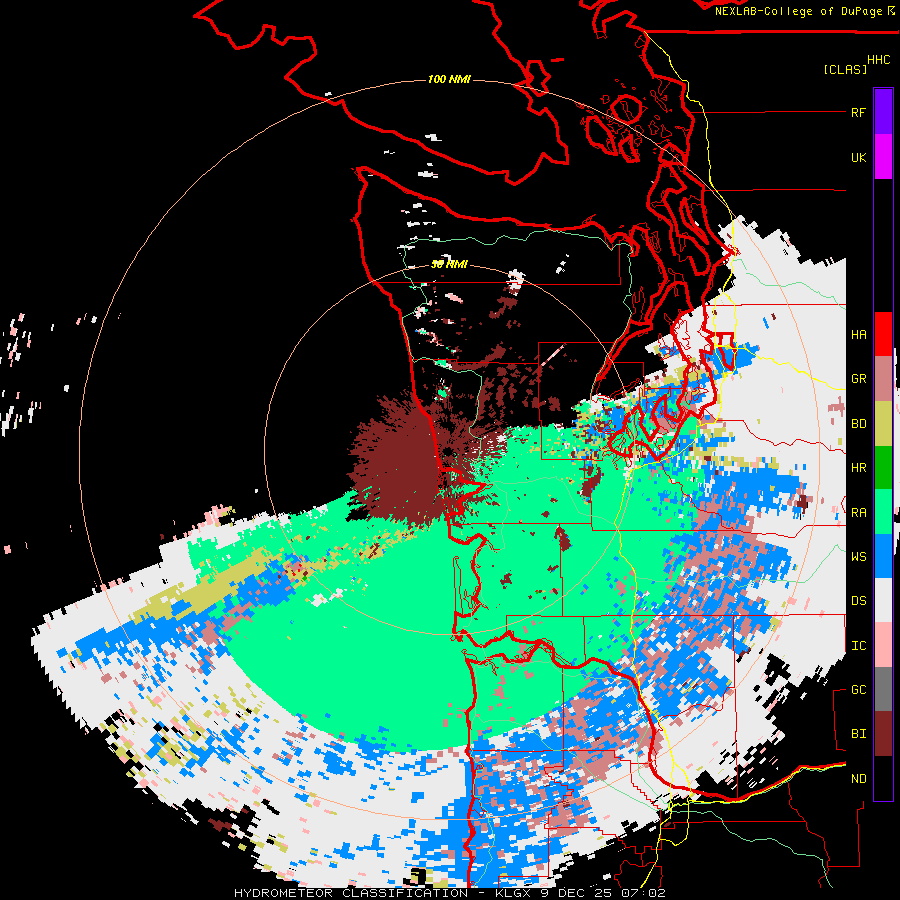Click the WS blue legend swatch
This screenshot has width=900, height=900.
click(x=883, y=556)
